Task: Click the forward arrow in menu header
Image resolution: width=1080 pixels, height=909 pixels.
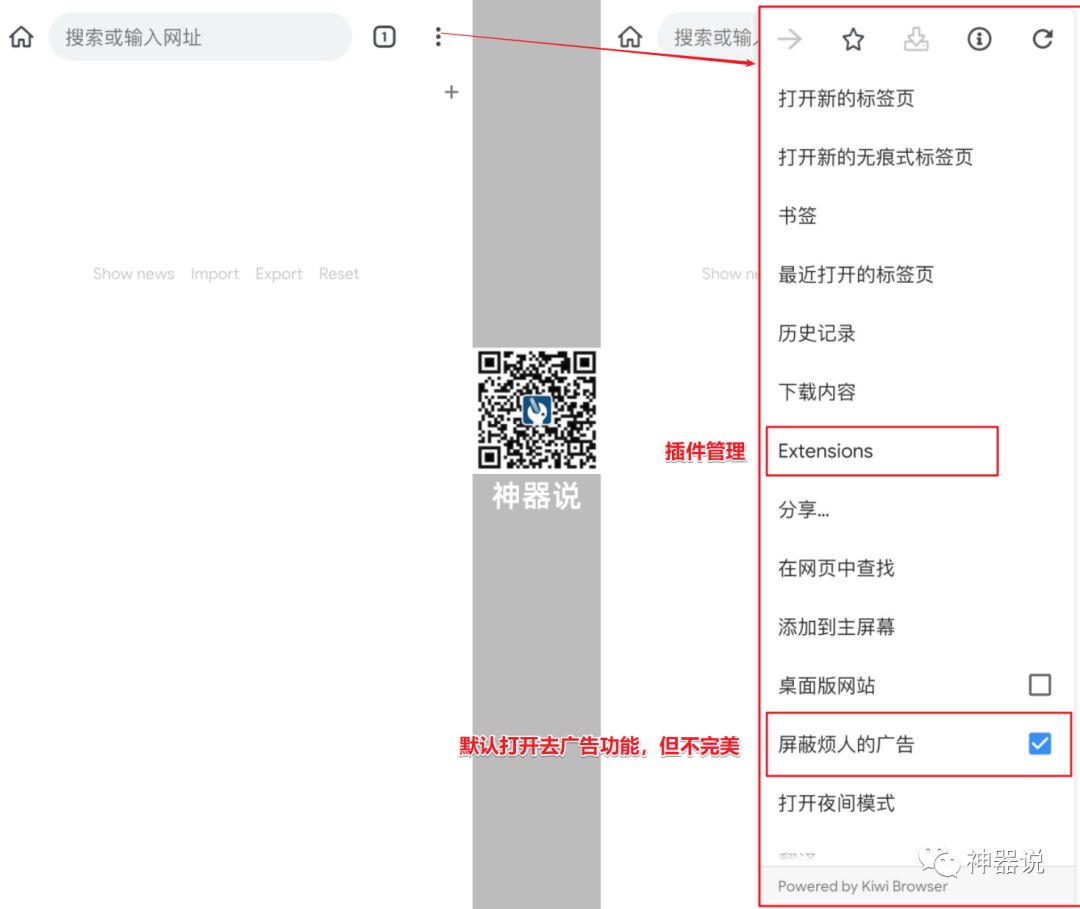Action: (790, 39)
